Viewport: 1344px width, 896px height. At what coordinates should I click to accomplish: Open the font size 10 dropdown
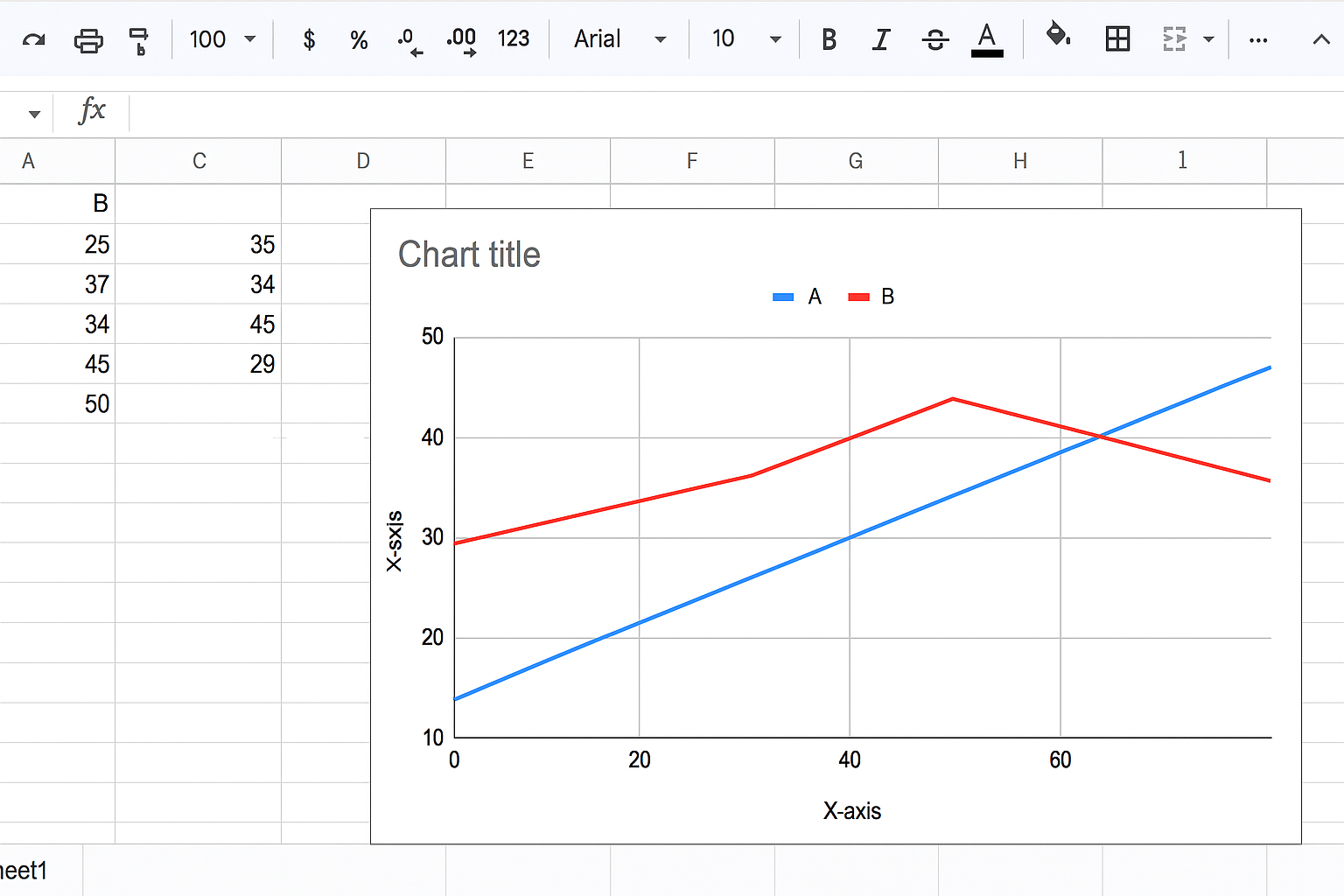tap(746, 39)
